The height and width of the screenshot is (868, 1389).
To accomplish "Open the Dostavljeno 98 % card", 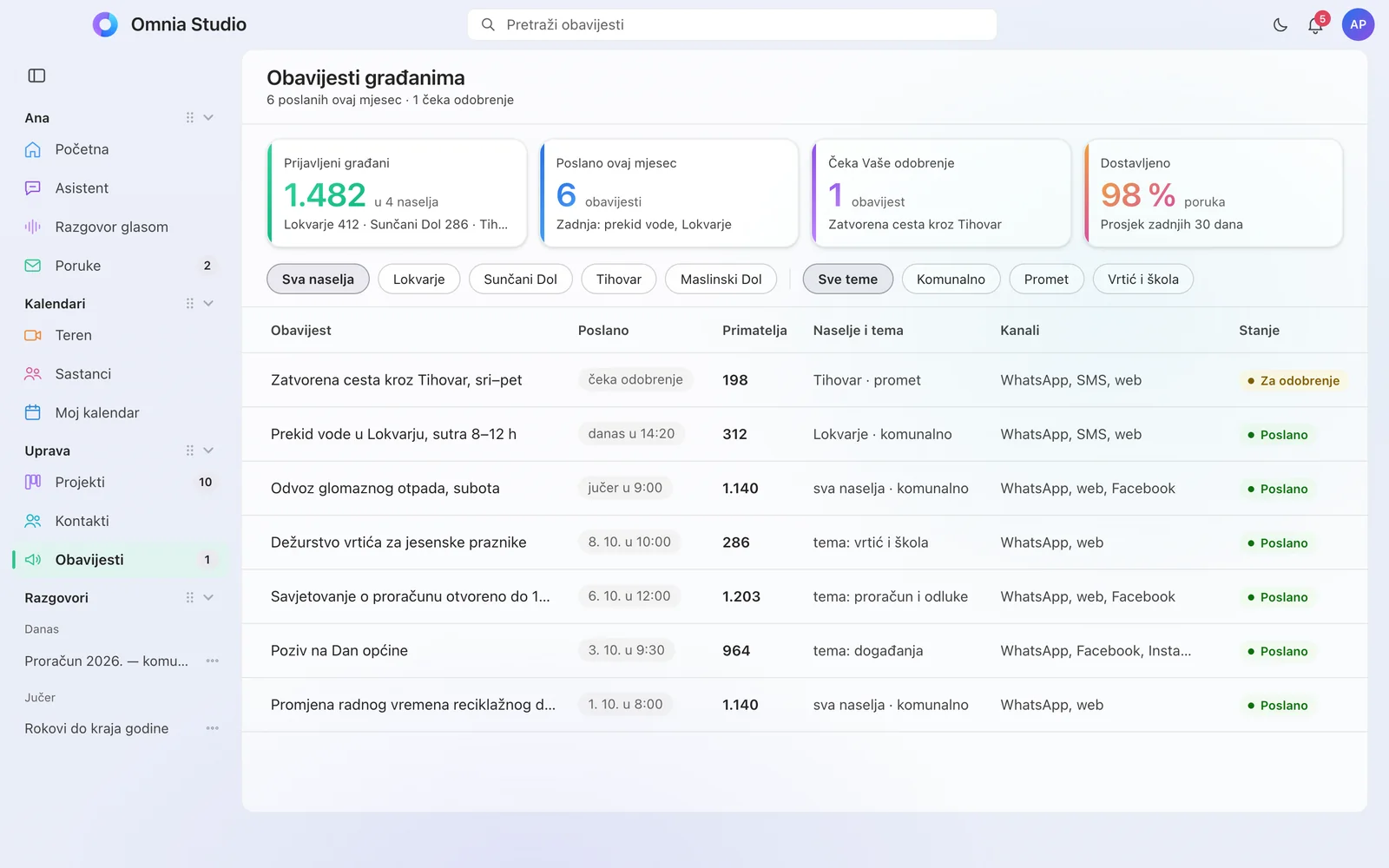I will coord(1214,194).
